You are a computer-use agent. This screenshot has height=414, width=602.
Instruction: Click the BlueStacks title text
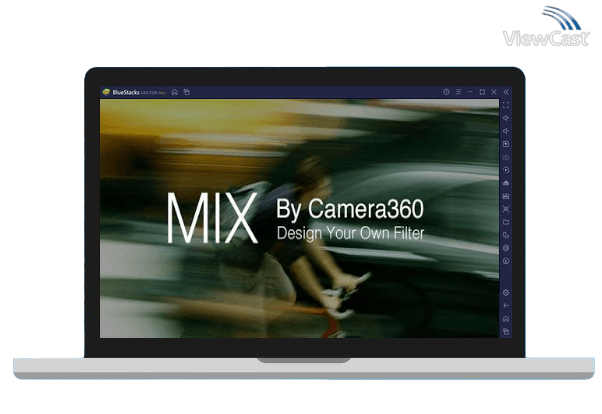click(x=126, y=93)
